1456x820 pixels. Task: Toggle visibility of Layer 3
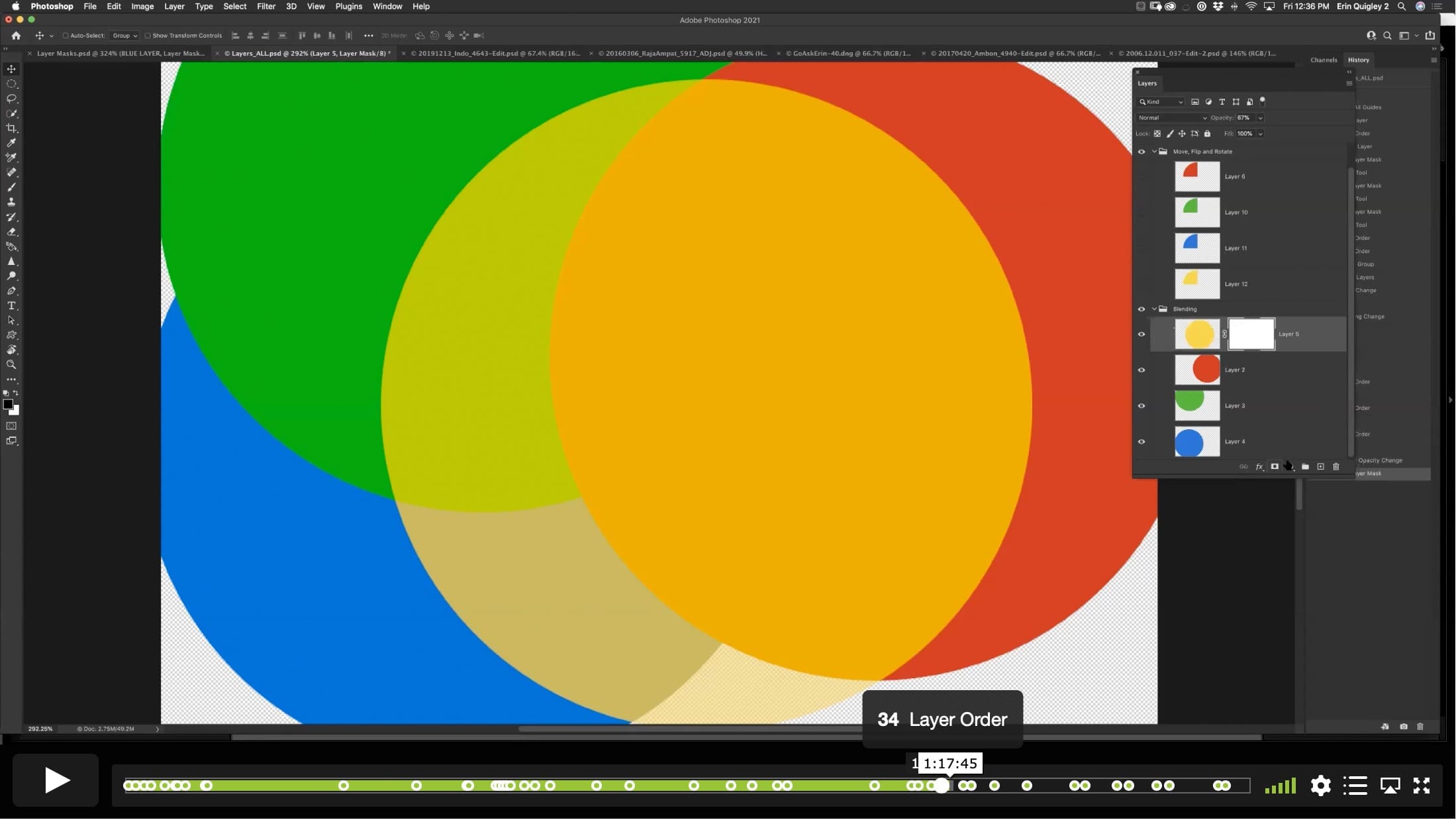point(1141,406)
